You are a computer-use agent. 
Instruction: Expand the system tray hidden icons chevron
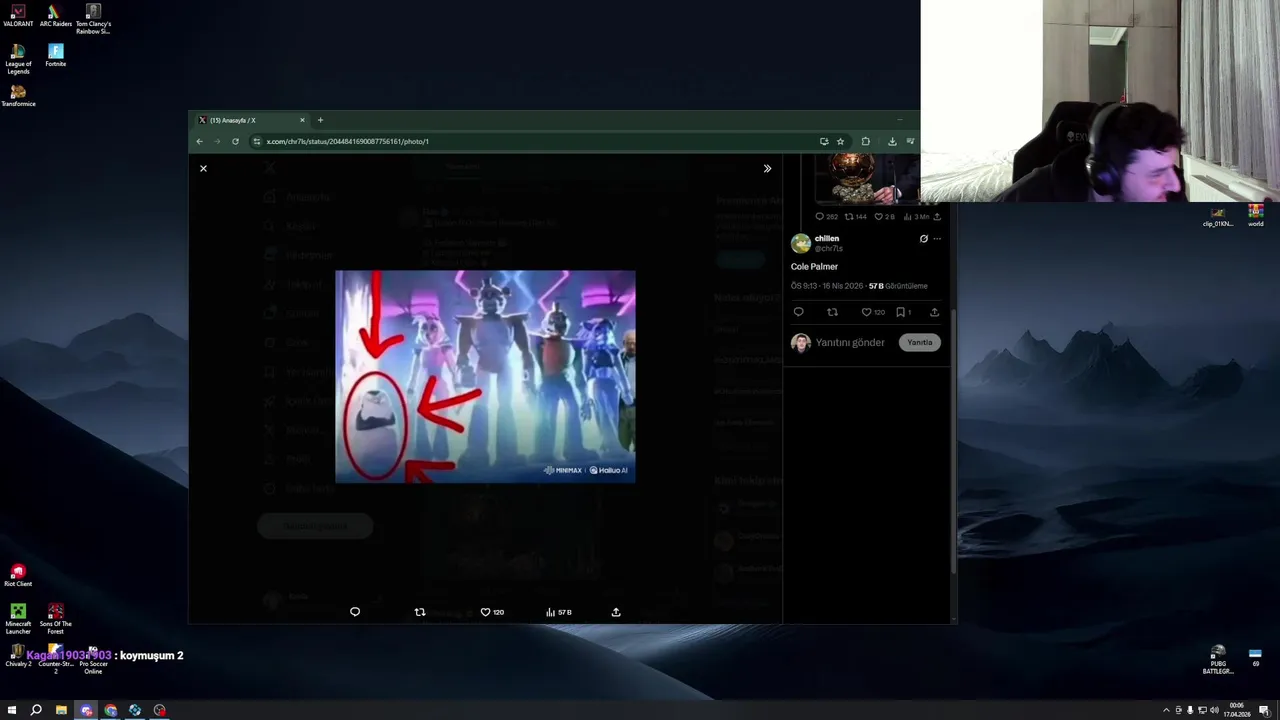pos(1166,710)
